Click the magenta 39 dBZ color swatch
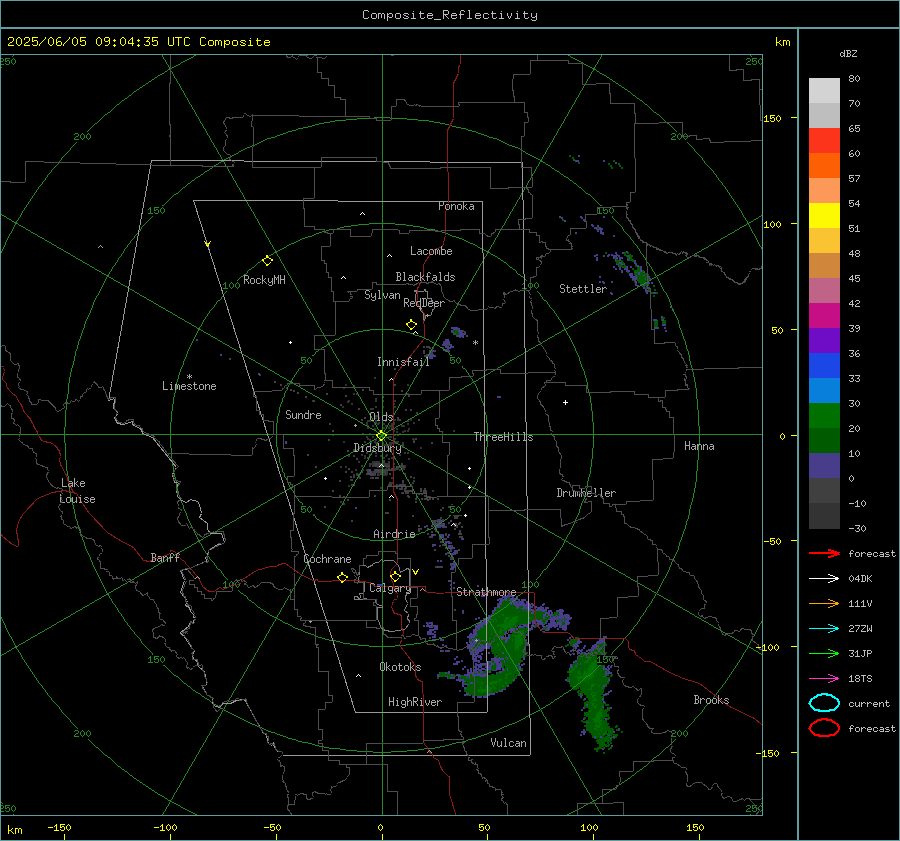The width and height of the screenshot is (900, 841). click(824, 316)
